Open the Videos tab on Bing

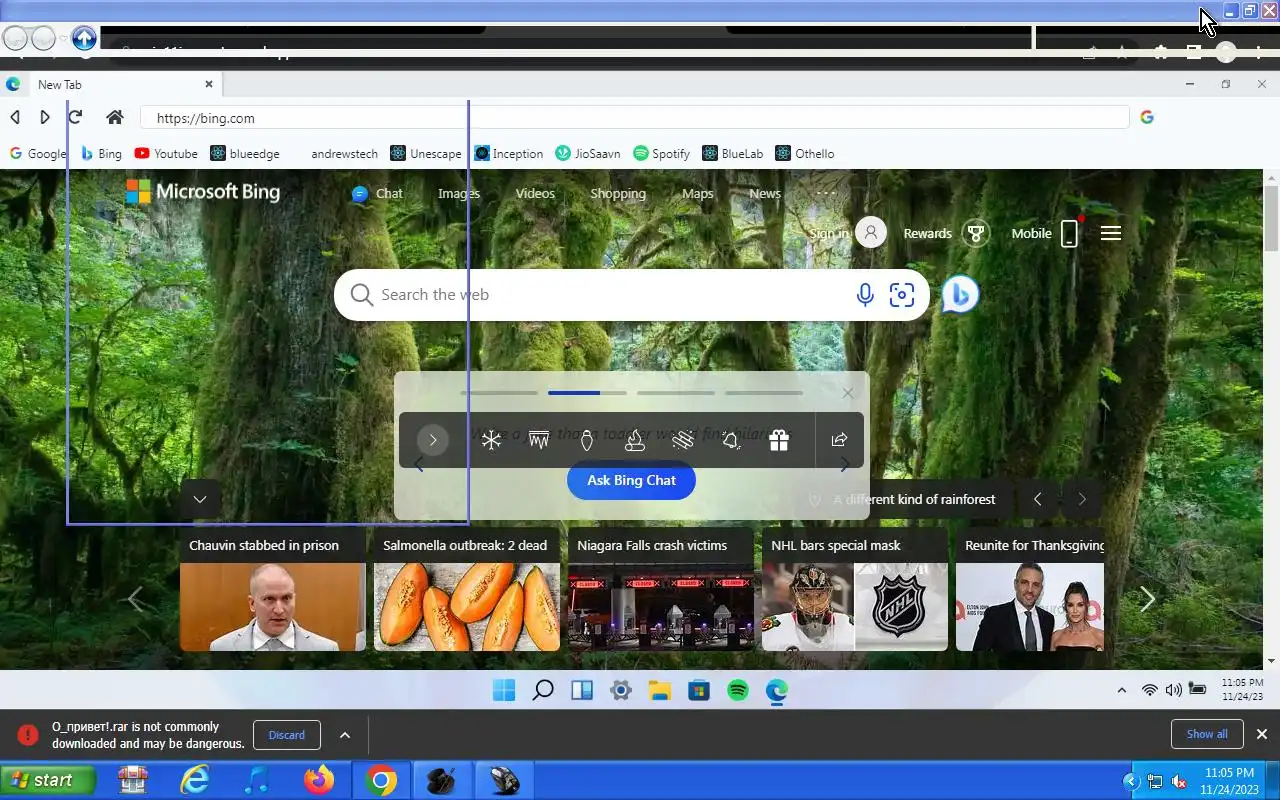(535, 194)
